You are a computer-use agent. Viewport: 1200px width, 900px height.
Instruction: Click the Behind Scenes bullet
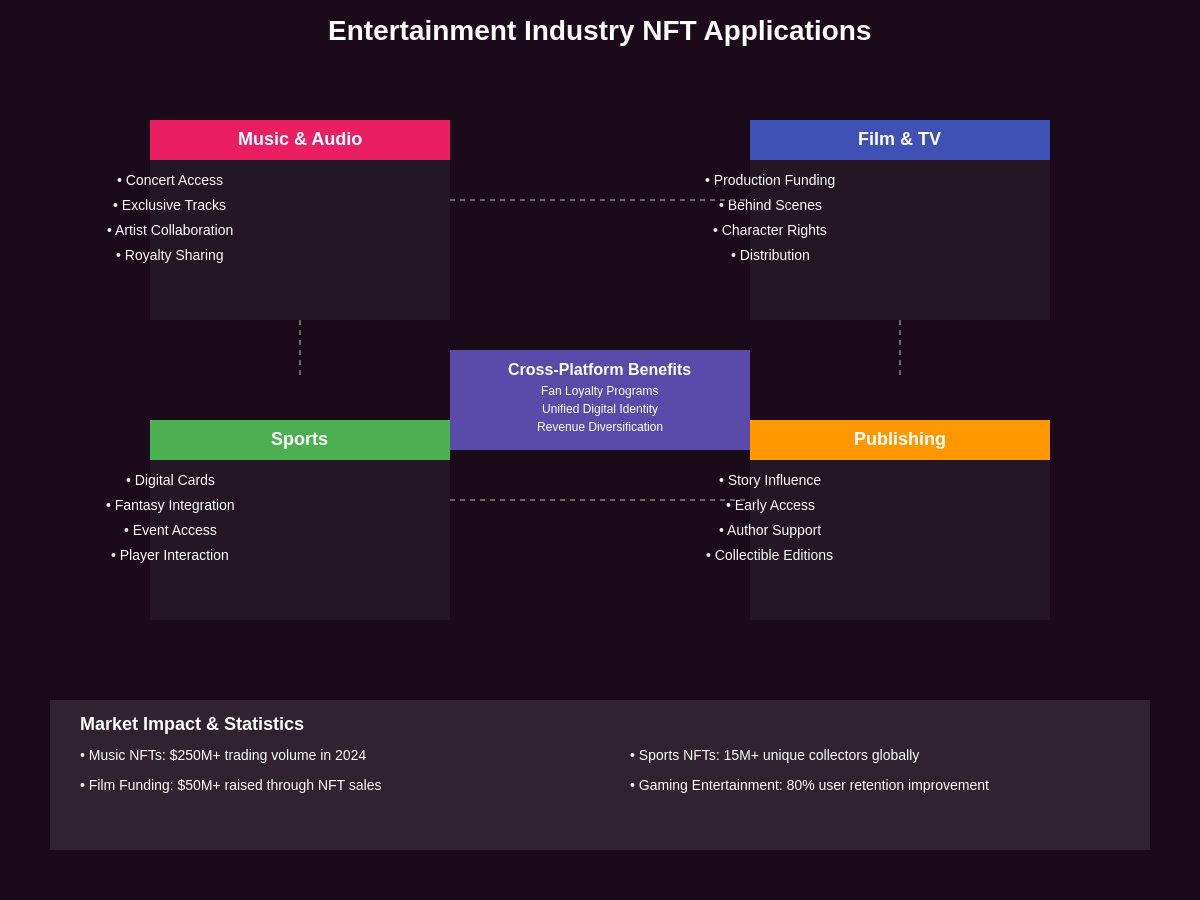[x=770, y=205]
